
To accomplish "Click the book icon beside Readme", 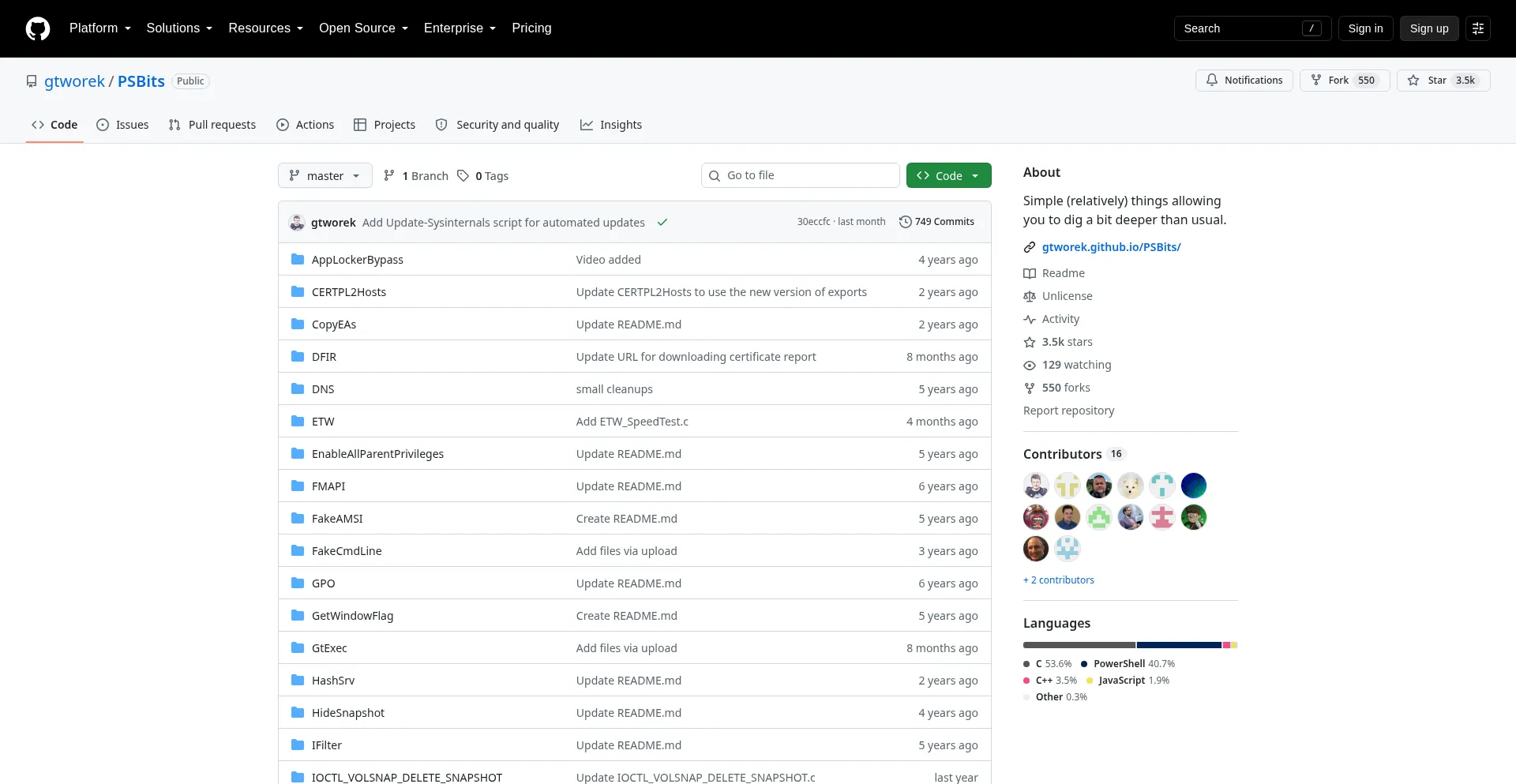I will 1030,273.
